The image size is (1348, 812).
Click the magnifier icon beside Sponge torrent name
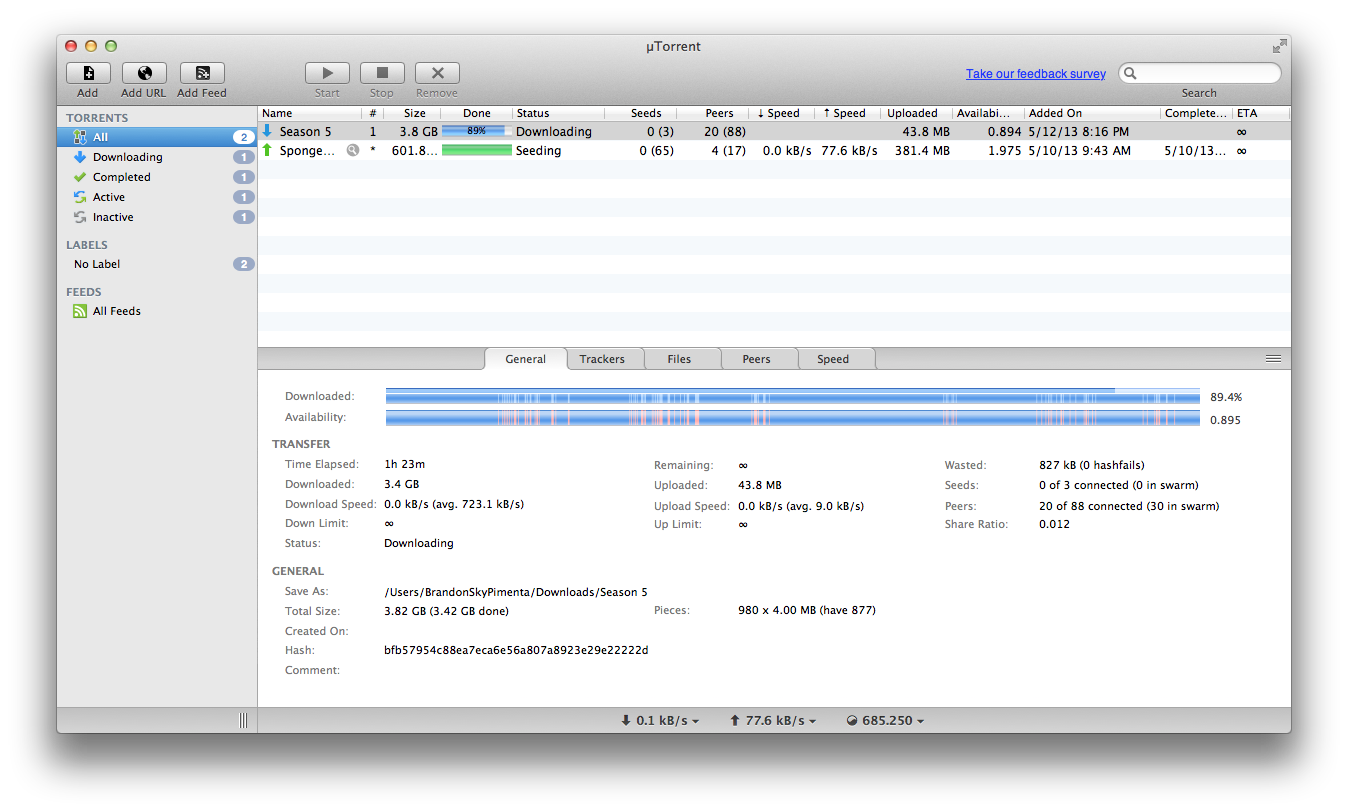352,150
